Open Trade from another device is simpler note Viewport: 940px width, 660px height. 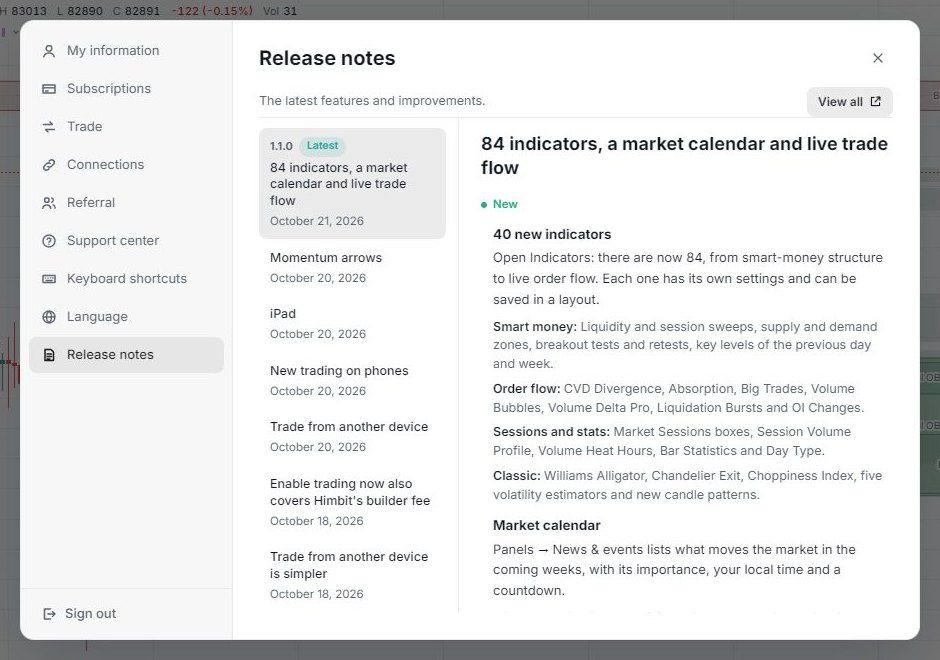click(352, 575)
